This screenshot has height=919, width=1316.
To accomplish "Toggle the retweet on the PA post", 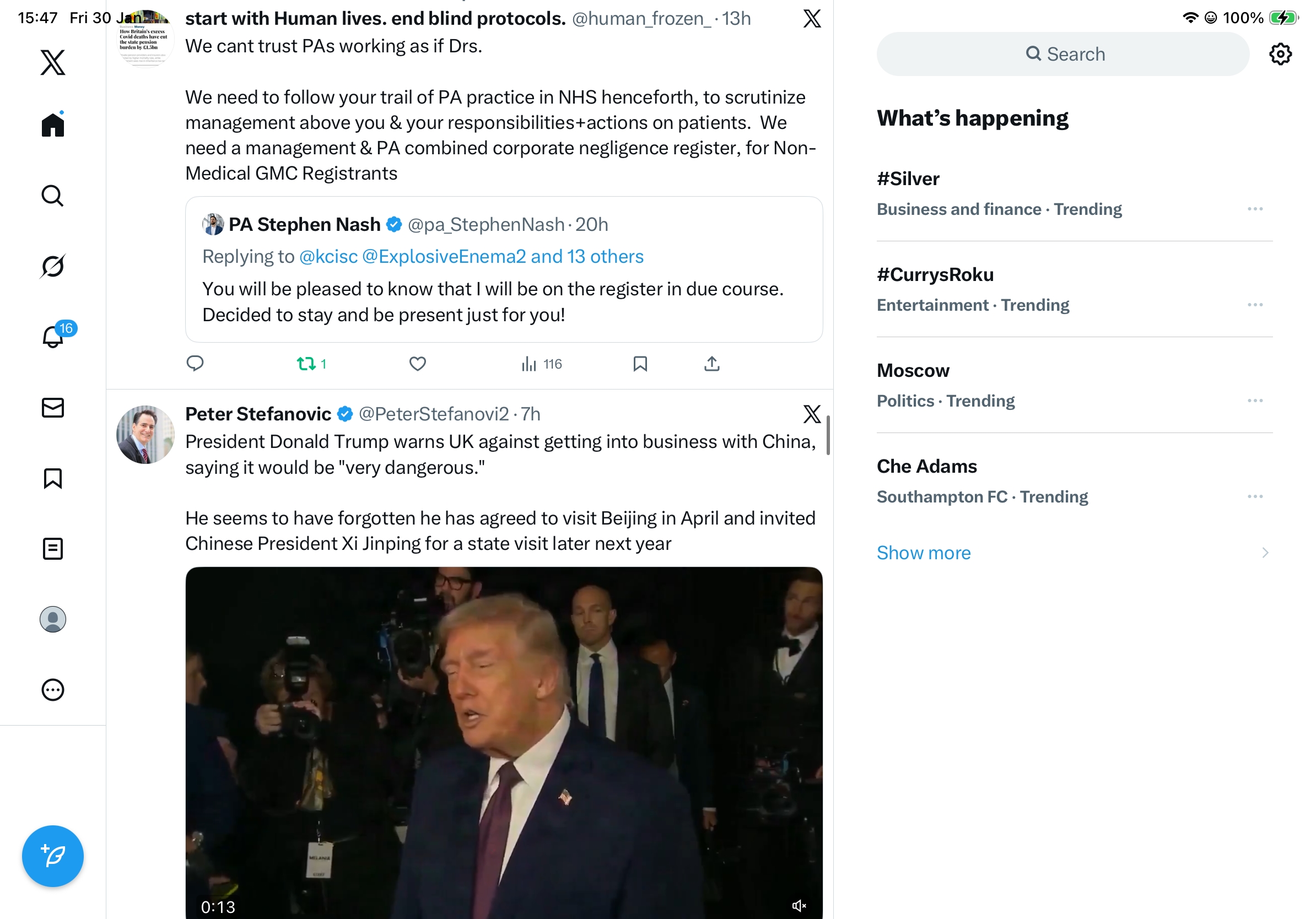I will [x=306, y=364].
